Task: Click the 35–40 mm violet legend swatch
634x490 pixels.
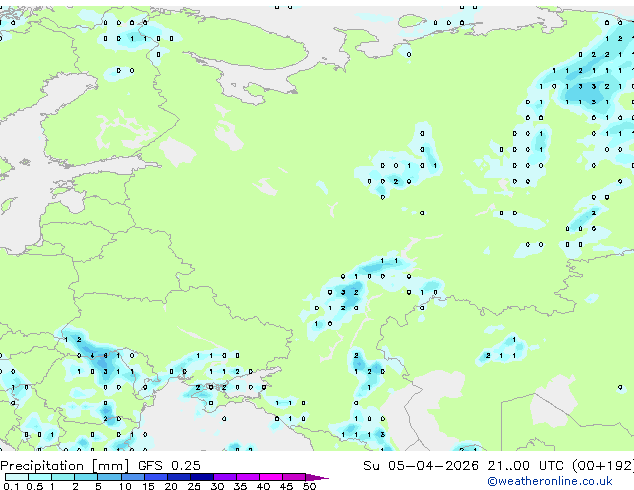Action: [248, 477]
